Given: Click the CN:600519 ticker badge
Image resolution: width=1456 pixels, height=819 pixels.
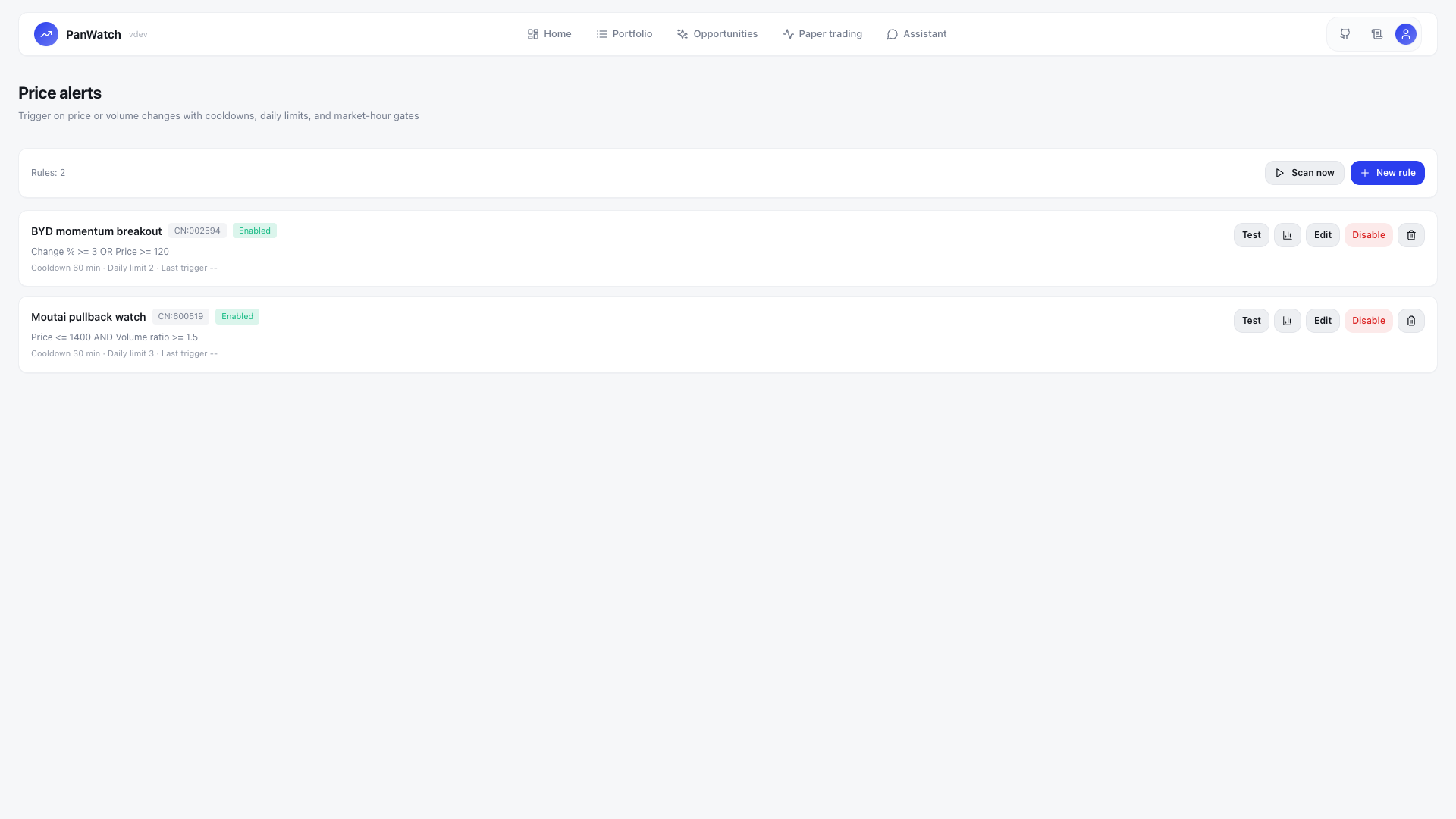Looking at the screenshot, I should [180, 316].
